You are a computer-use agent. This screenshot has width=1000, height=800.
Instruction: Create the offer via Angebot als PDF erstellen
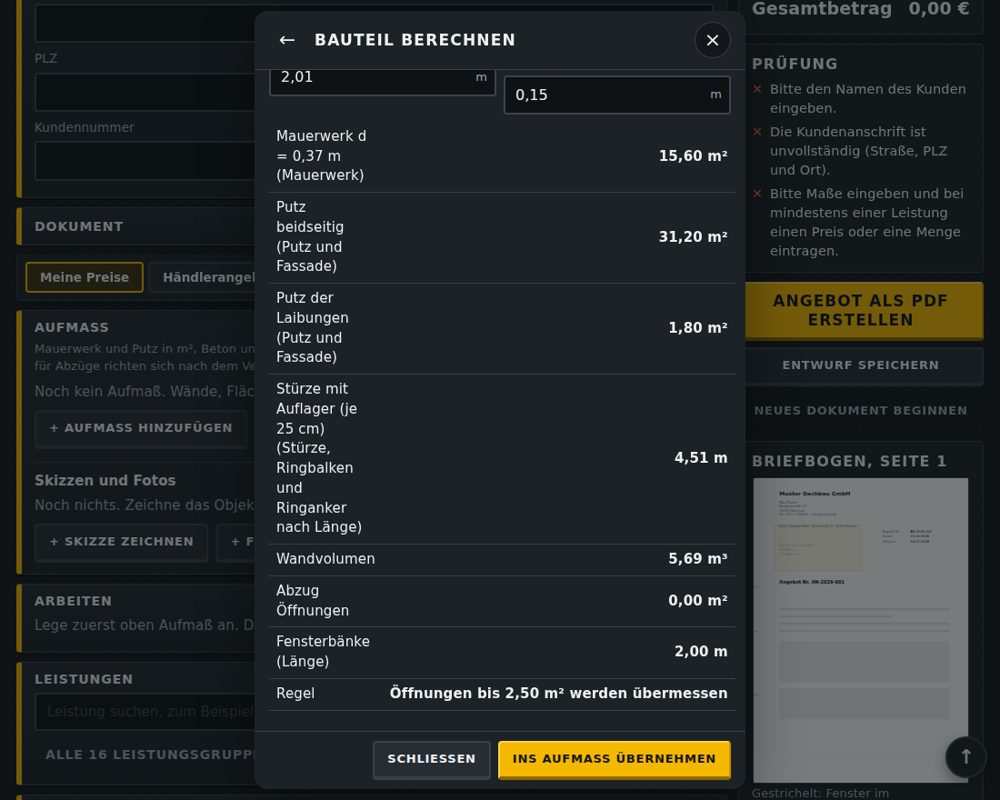[x=864, y=310]
